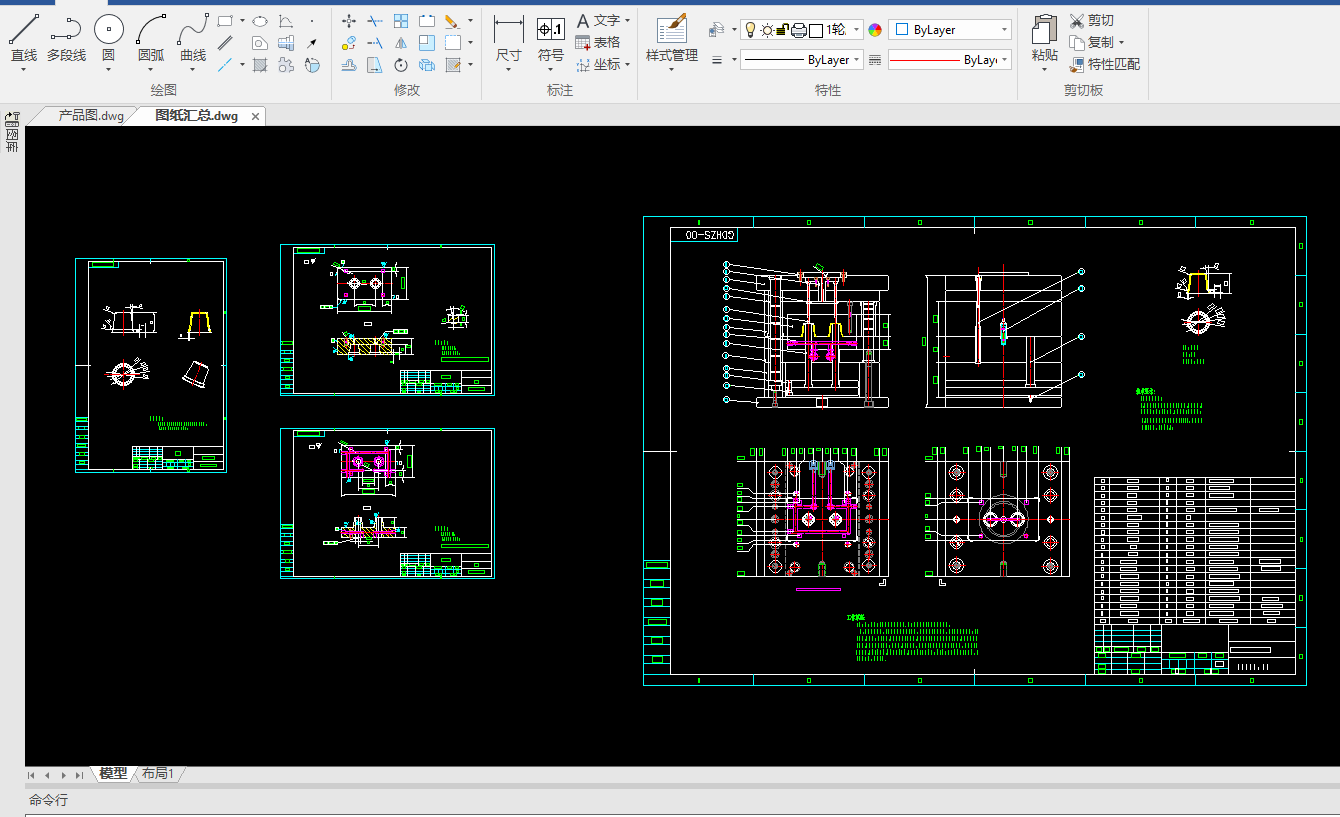Close the 图纸汇总.dwg tab
Viewport: 1340px width, 817px height.
point(255,116)
